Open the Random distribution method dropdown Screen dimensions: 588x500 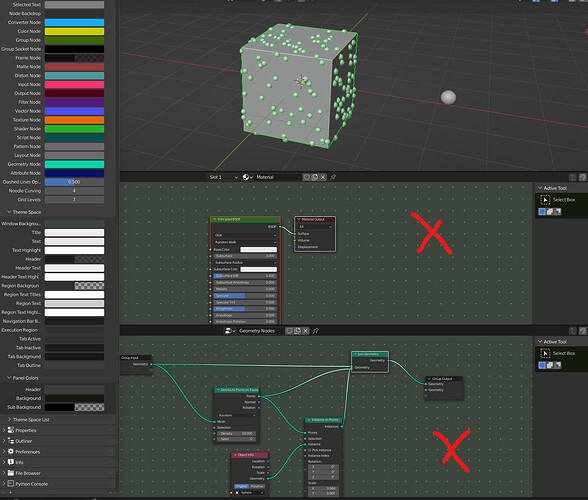coord(236,415)
